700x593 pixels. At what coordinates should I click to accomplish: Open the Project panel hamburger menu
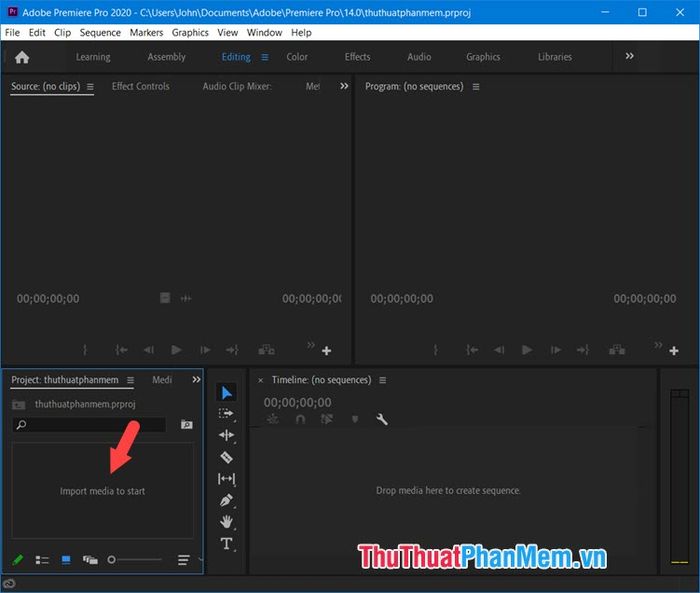[130, 380]
